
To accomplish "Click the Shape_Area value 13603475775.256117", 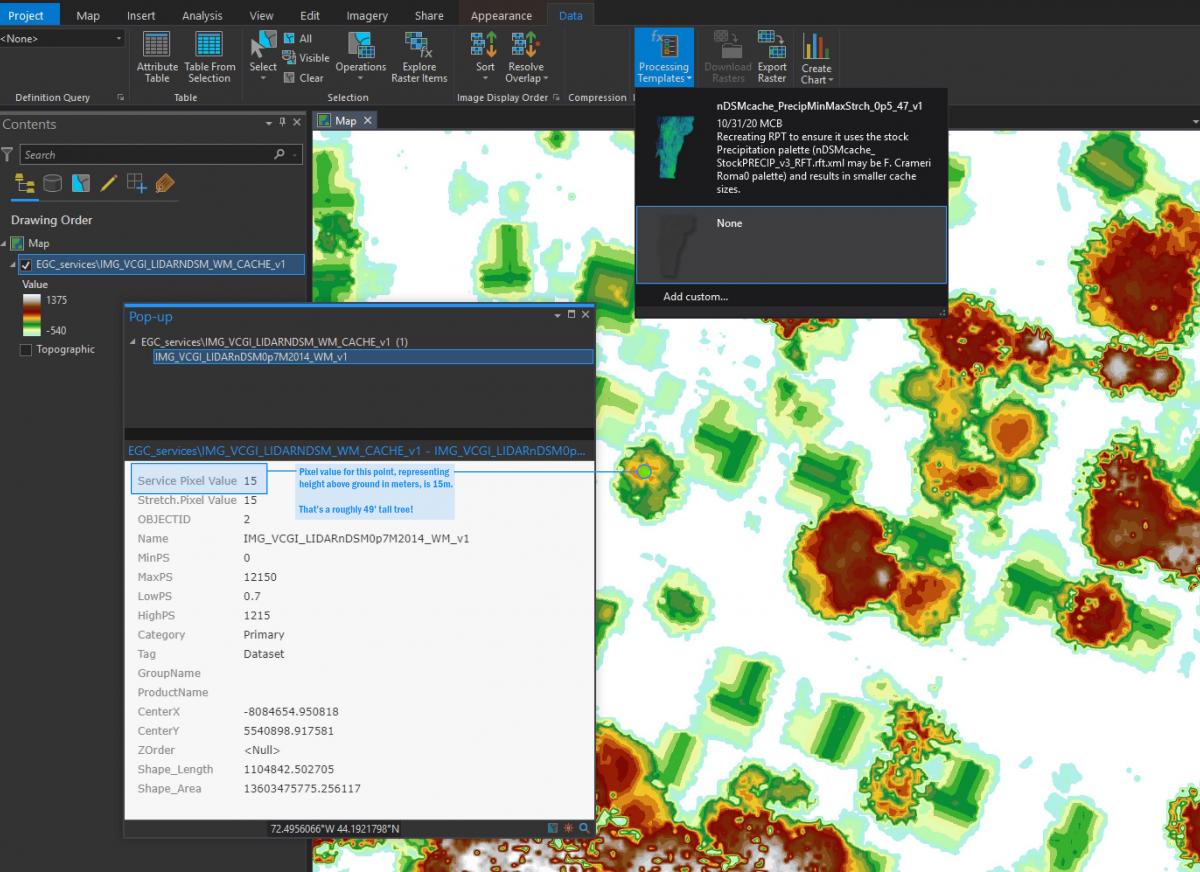I will click(x=302, y=789).
